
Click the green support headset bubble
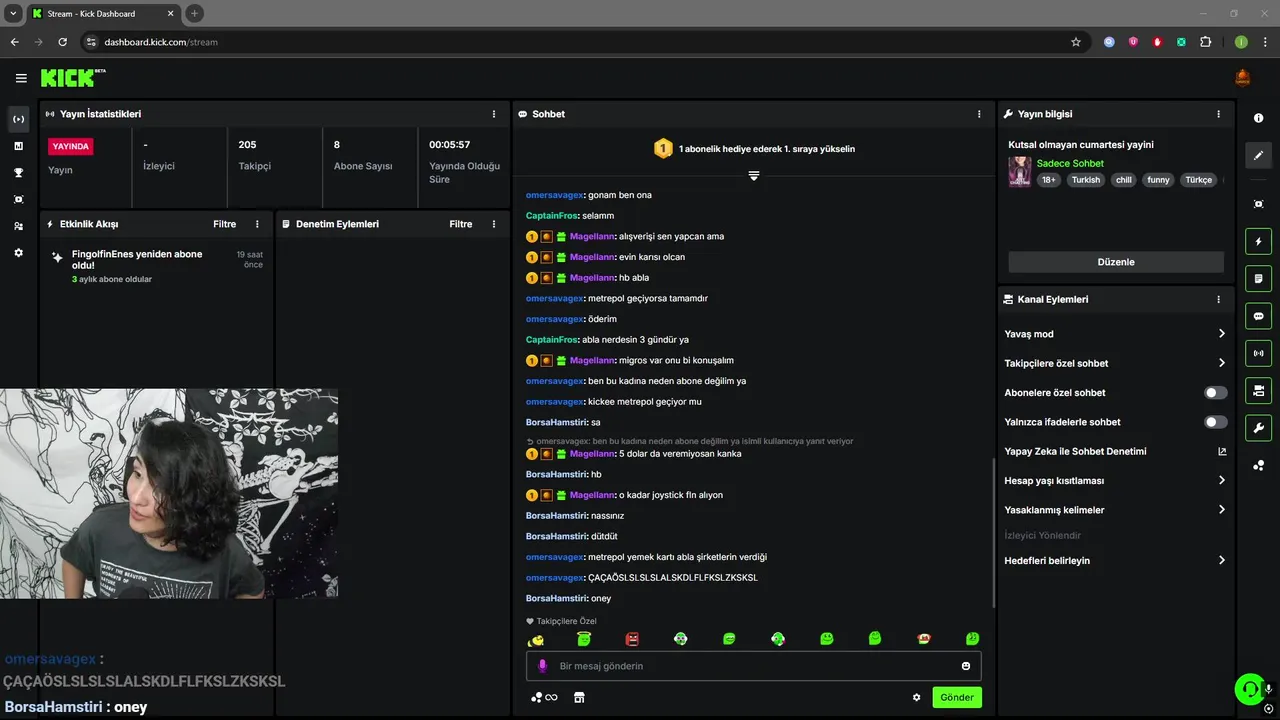(1248, 689)
